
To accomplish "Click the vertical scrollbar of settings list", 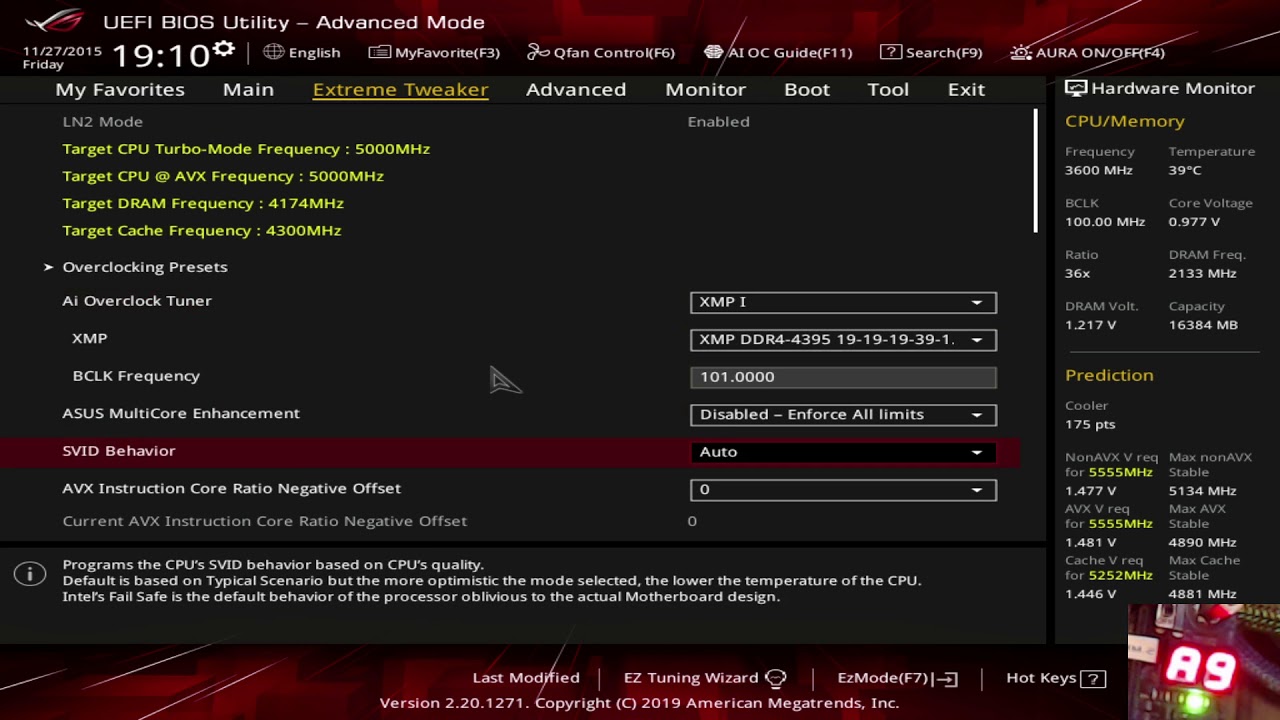I will (1035, 170).
